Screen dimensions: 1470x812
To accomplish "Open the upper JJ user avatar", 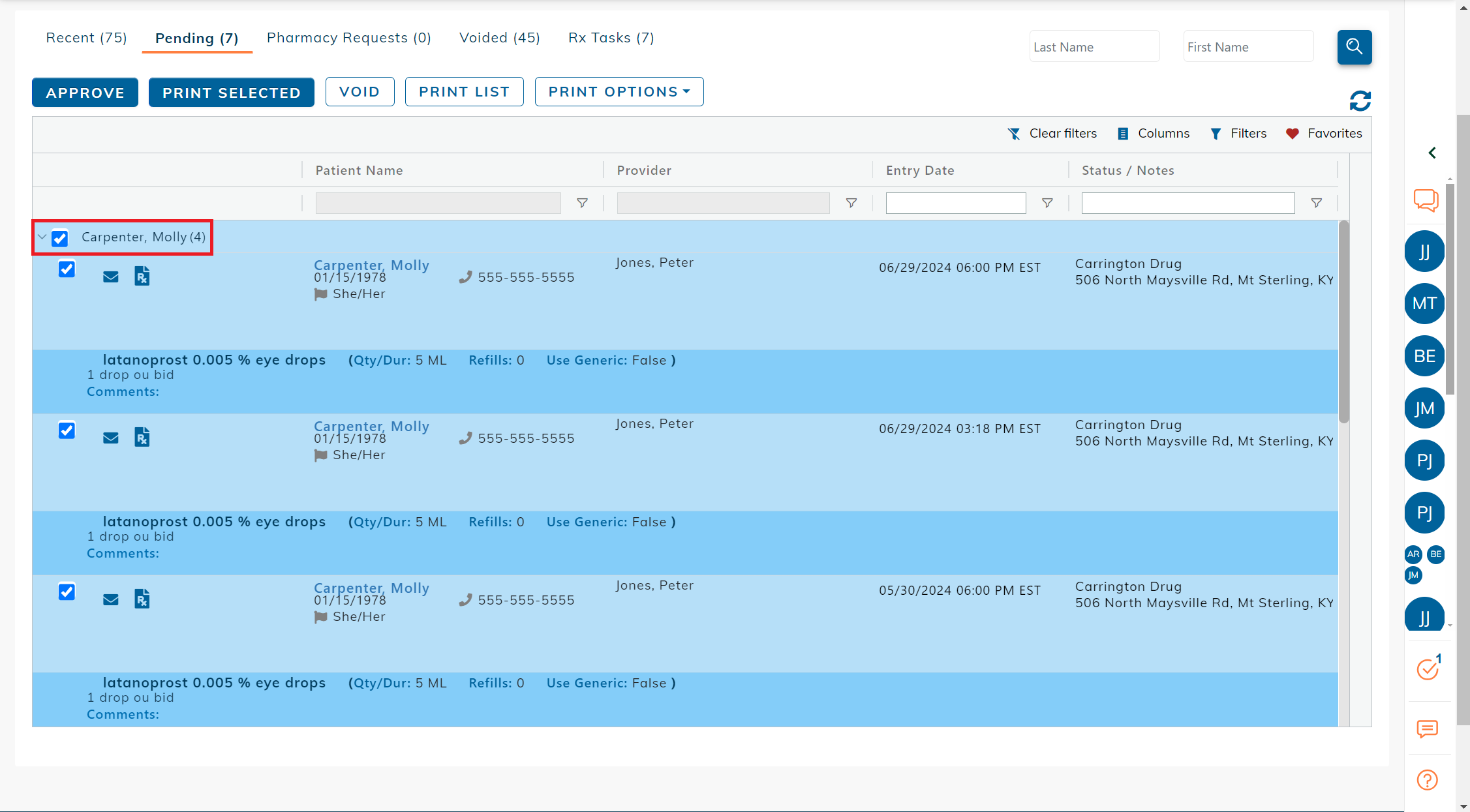I will tap(1424, 251).
